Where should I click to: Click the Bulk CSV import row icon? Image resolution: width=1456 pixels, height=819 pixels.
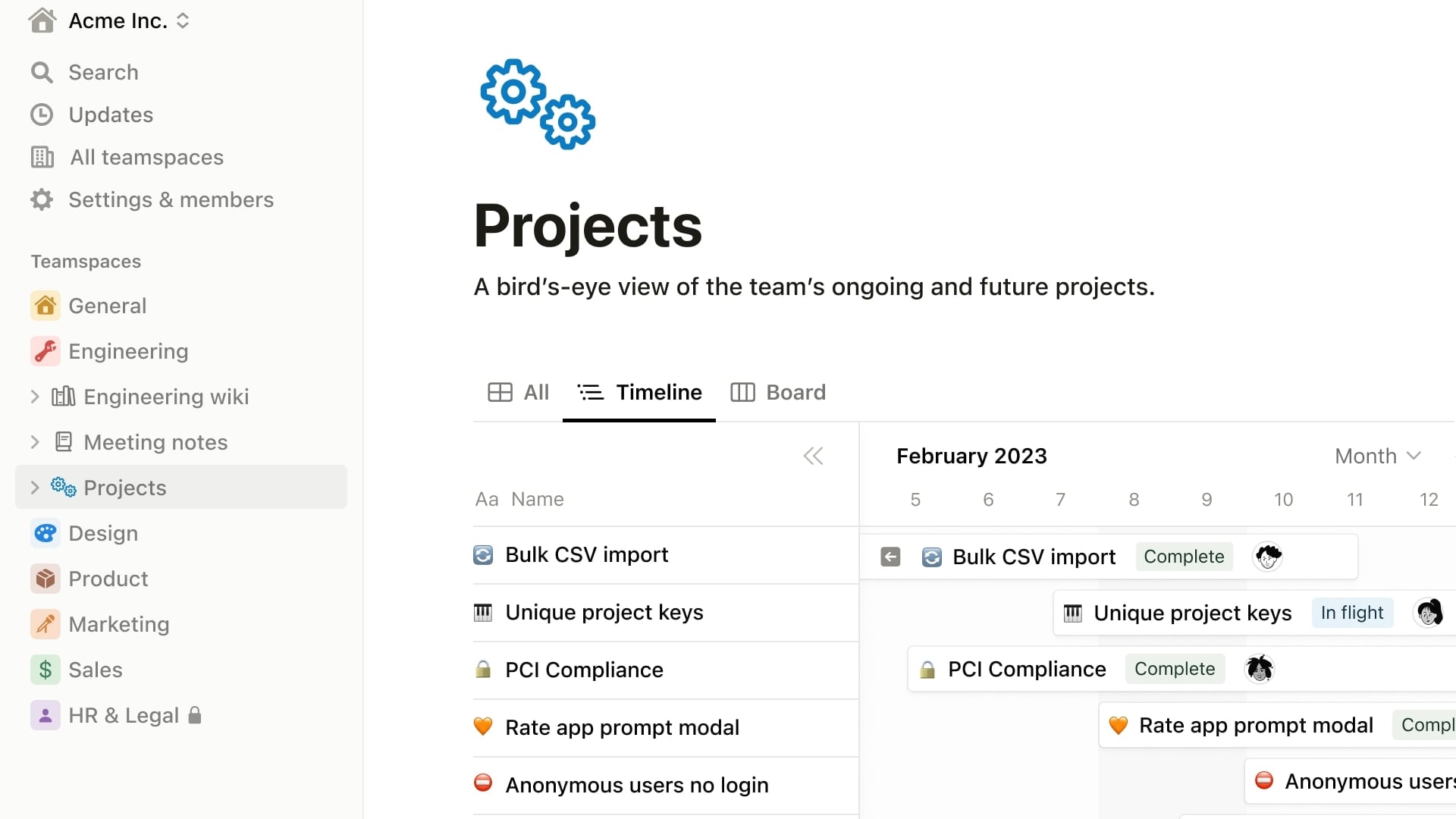click(x=484, y=555)
